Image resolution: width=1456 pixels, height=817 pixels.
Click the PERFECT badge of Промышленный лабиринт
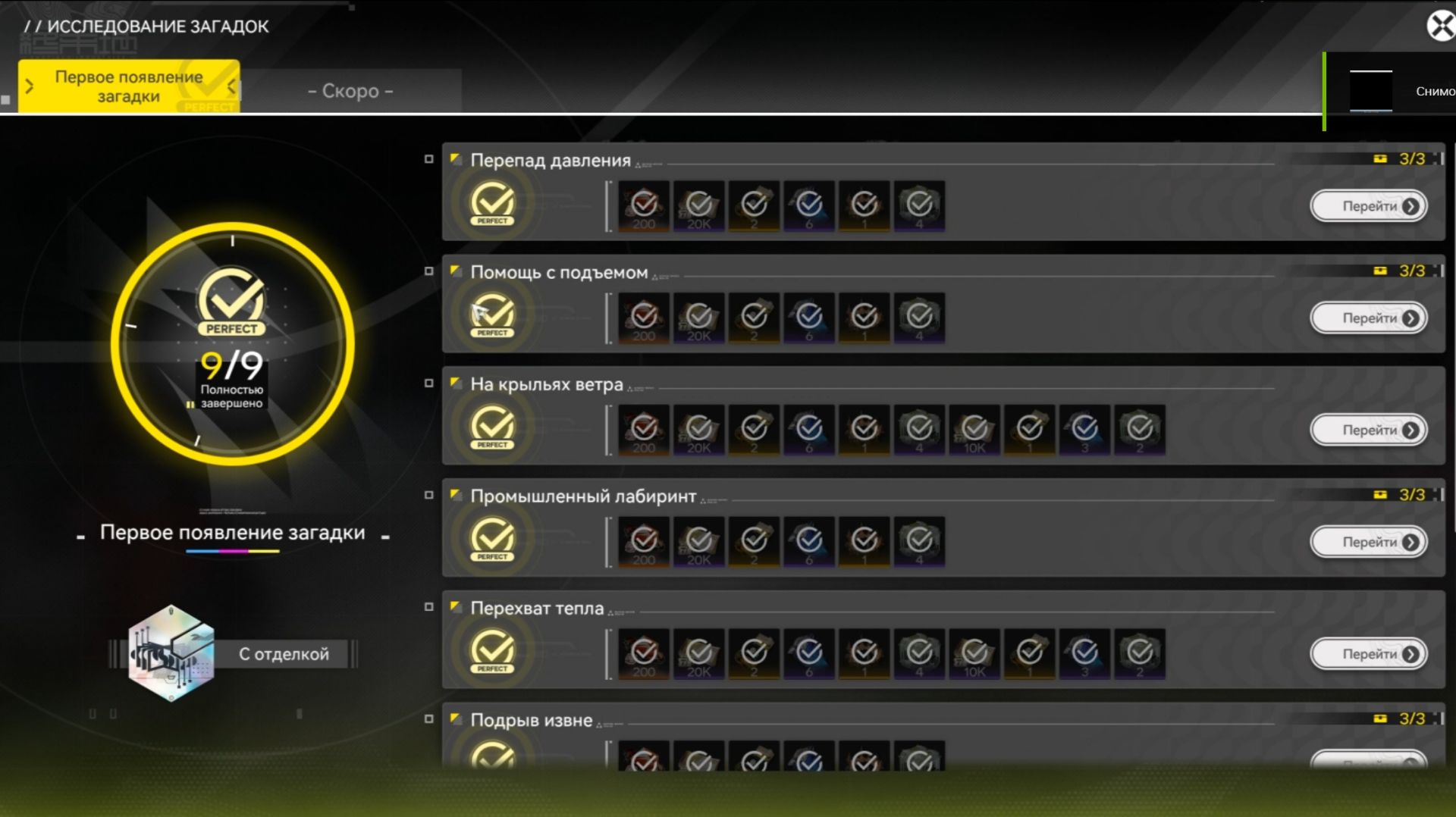coord(493,540)
